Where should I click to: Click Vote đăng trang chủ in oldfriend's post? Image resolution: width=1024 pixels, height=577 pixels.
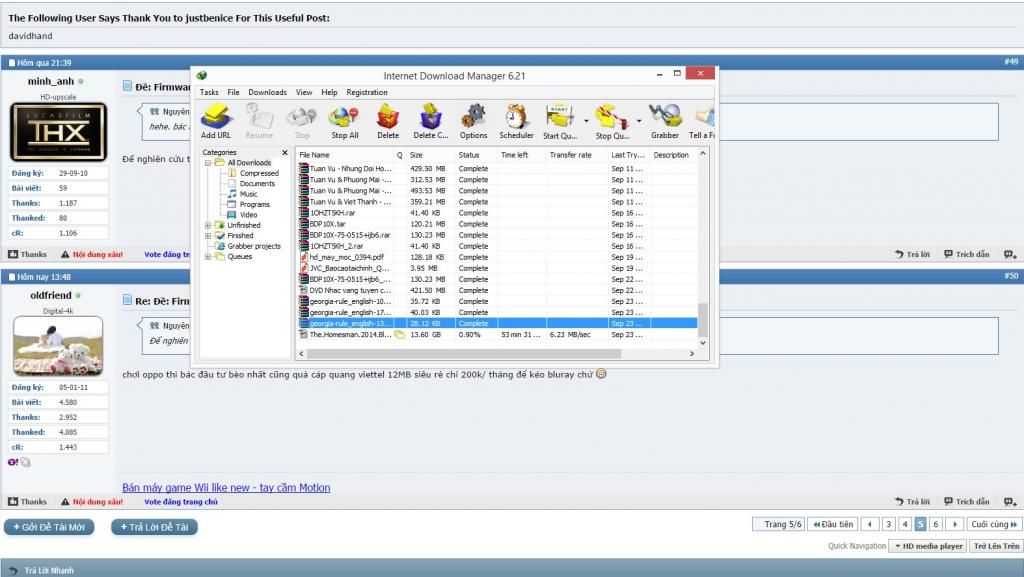click(x=181, y=501)
